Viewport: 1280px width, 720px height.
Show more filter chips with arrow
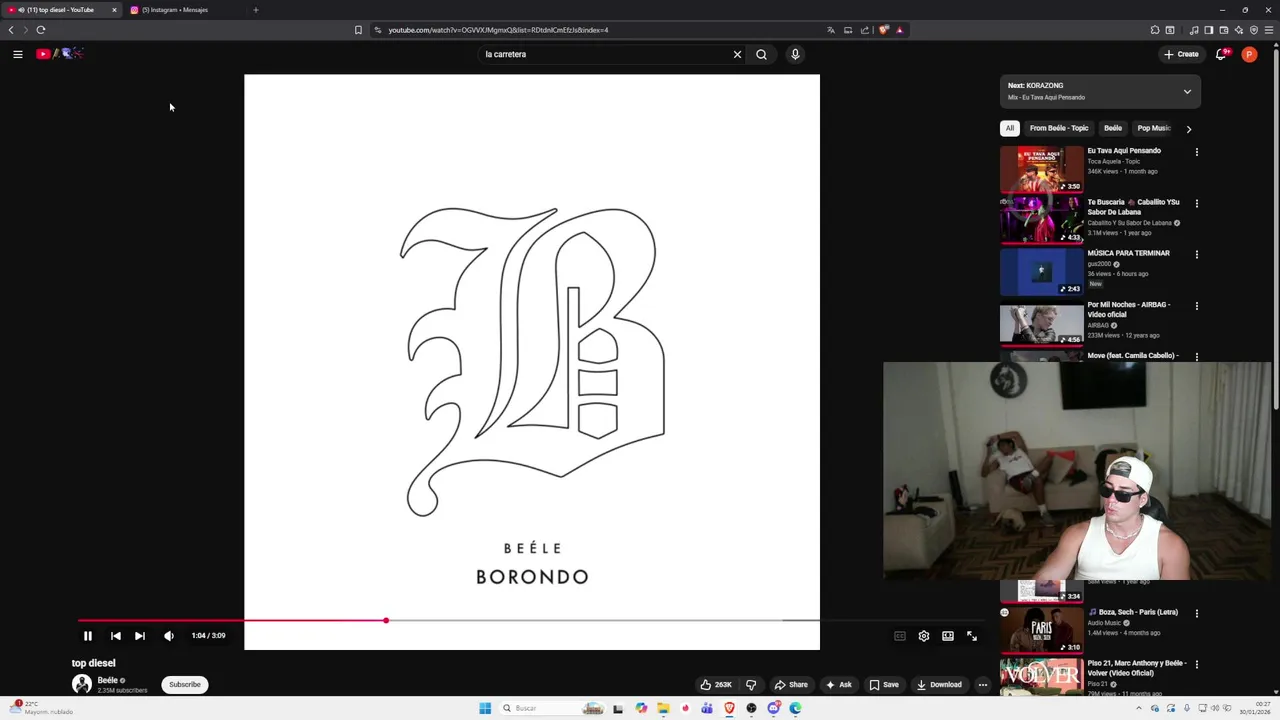tap(1188, 129)
